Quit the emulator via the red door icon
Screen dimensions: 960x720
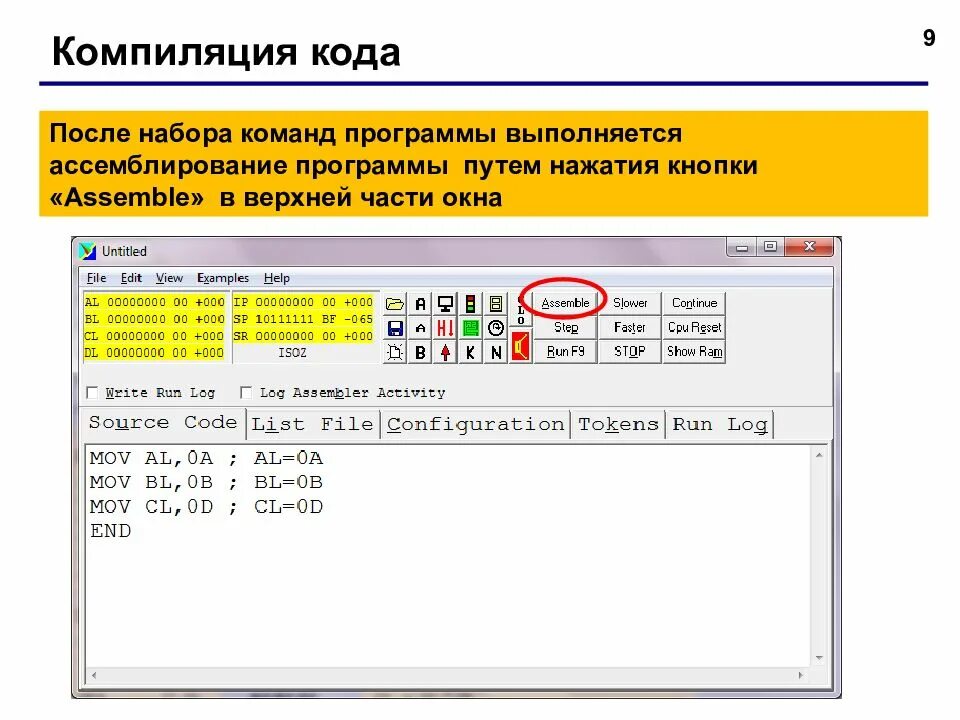(520, 348)
